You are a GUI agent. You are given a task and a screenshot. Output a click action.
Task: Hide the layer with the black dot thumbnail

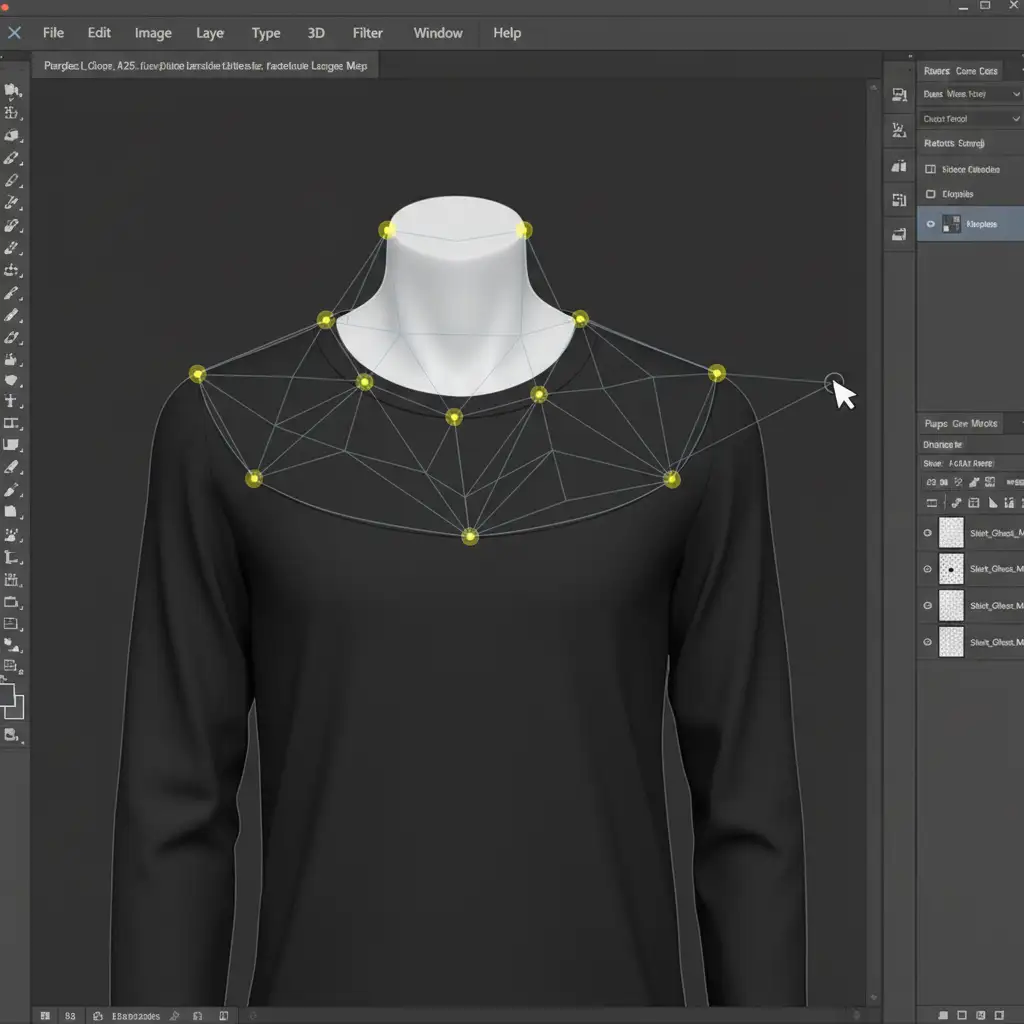[x=928, y=570]
